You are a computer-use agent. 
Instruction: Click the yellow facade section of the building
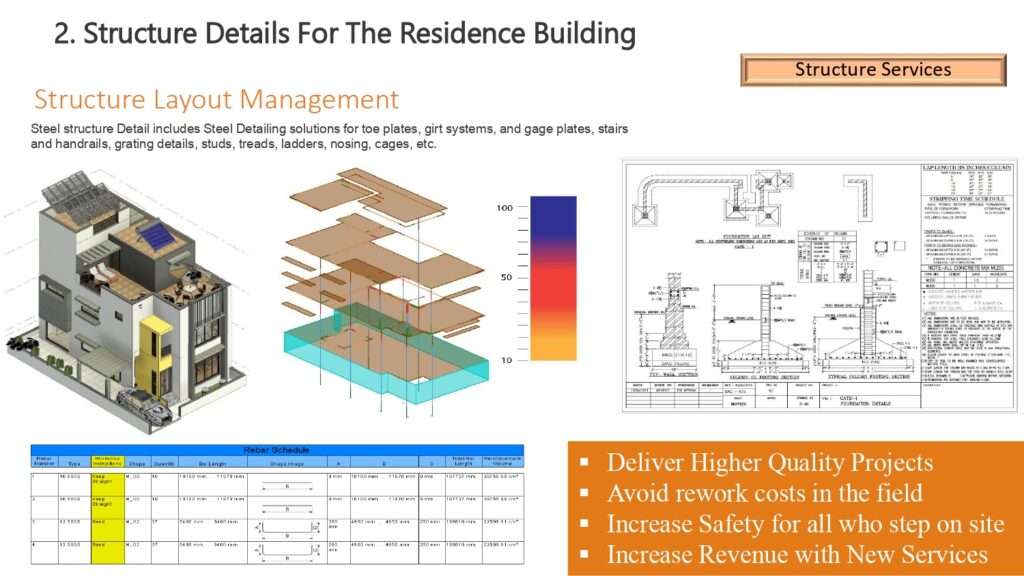point(153,351)
